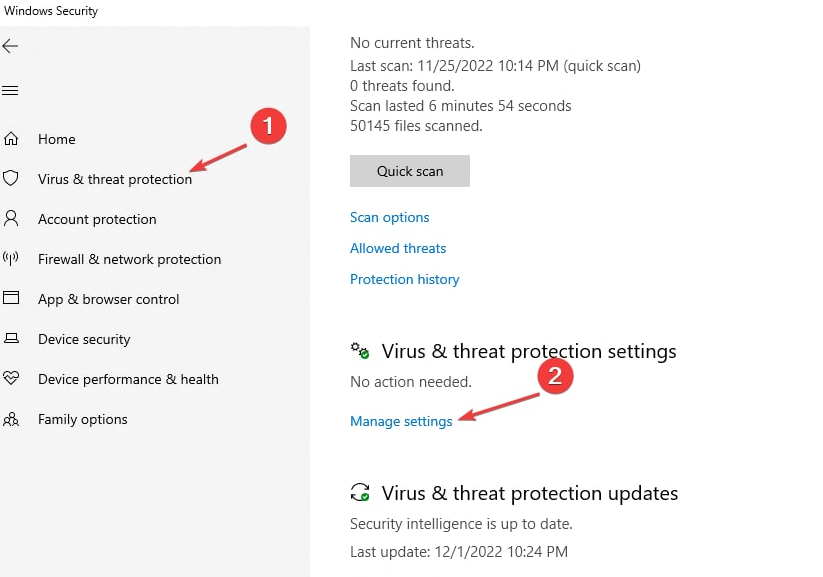This screenshot has width=823, height=577.
Task: Start a Quick scan
Action: click(x=410, y=171)
